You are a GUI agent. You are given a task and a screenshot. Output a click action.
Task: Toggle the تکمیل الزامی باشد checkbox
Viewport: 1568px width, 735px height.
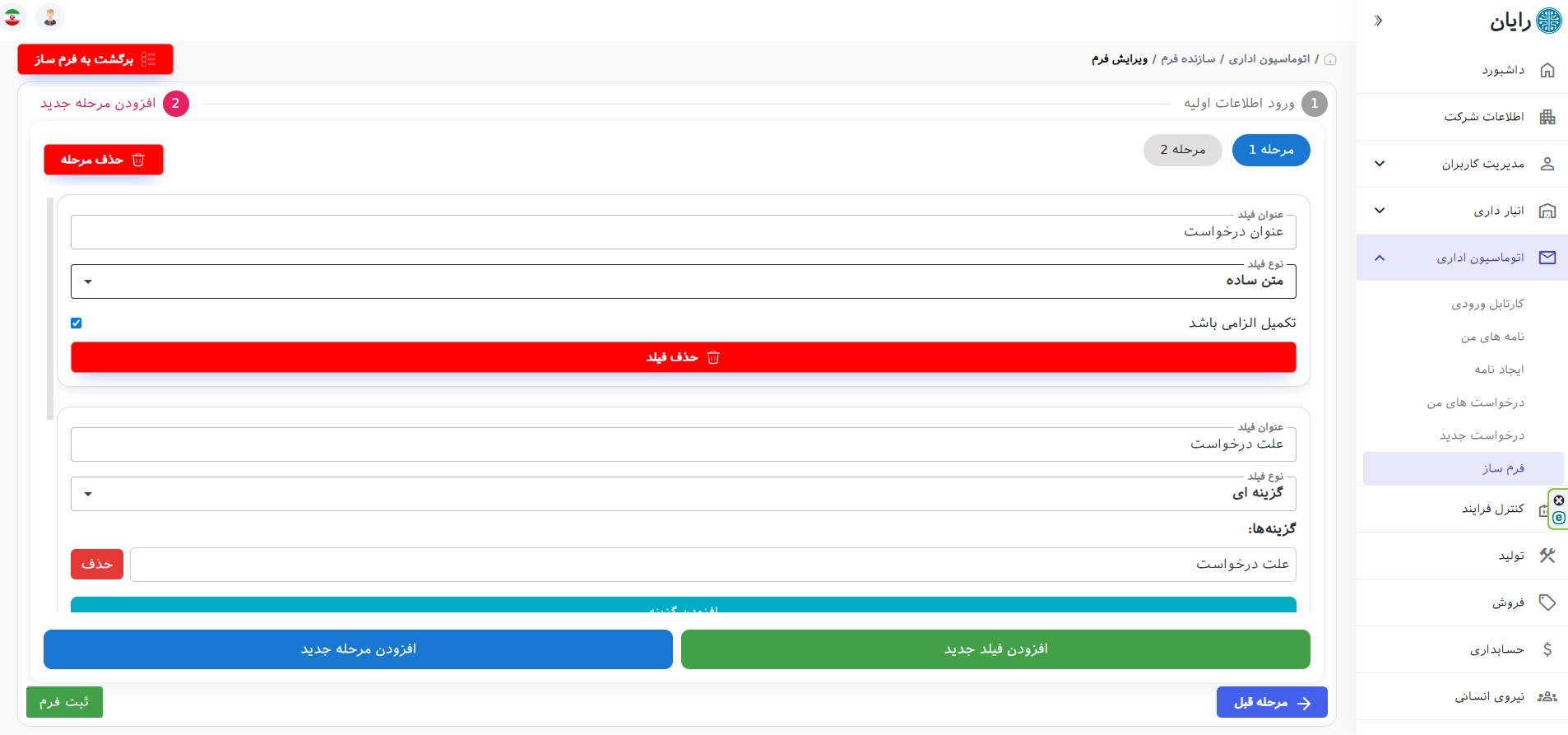pos(77,323)
